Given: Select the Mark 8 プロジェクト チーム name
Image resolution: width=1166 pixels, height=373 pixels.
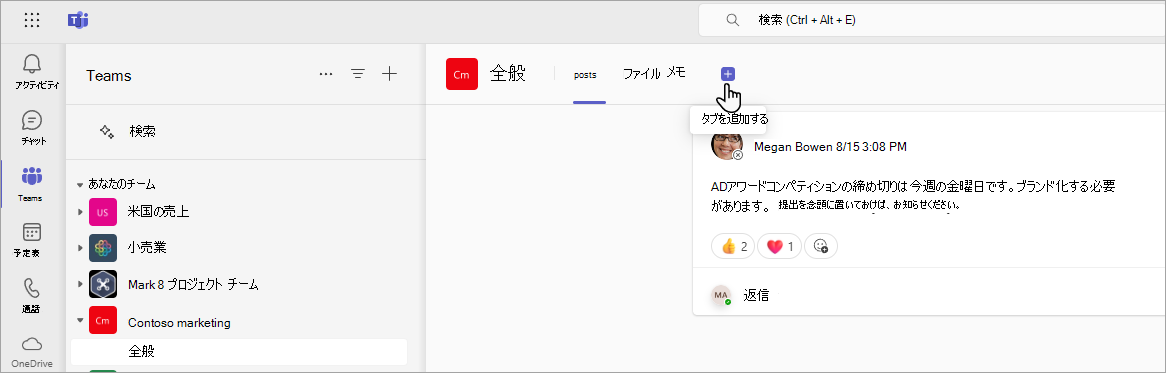Looking at the screenshot, I should coord(193,284).
